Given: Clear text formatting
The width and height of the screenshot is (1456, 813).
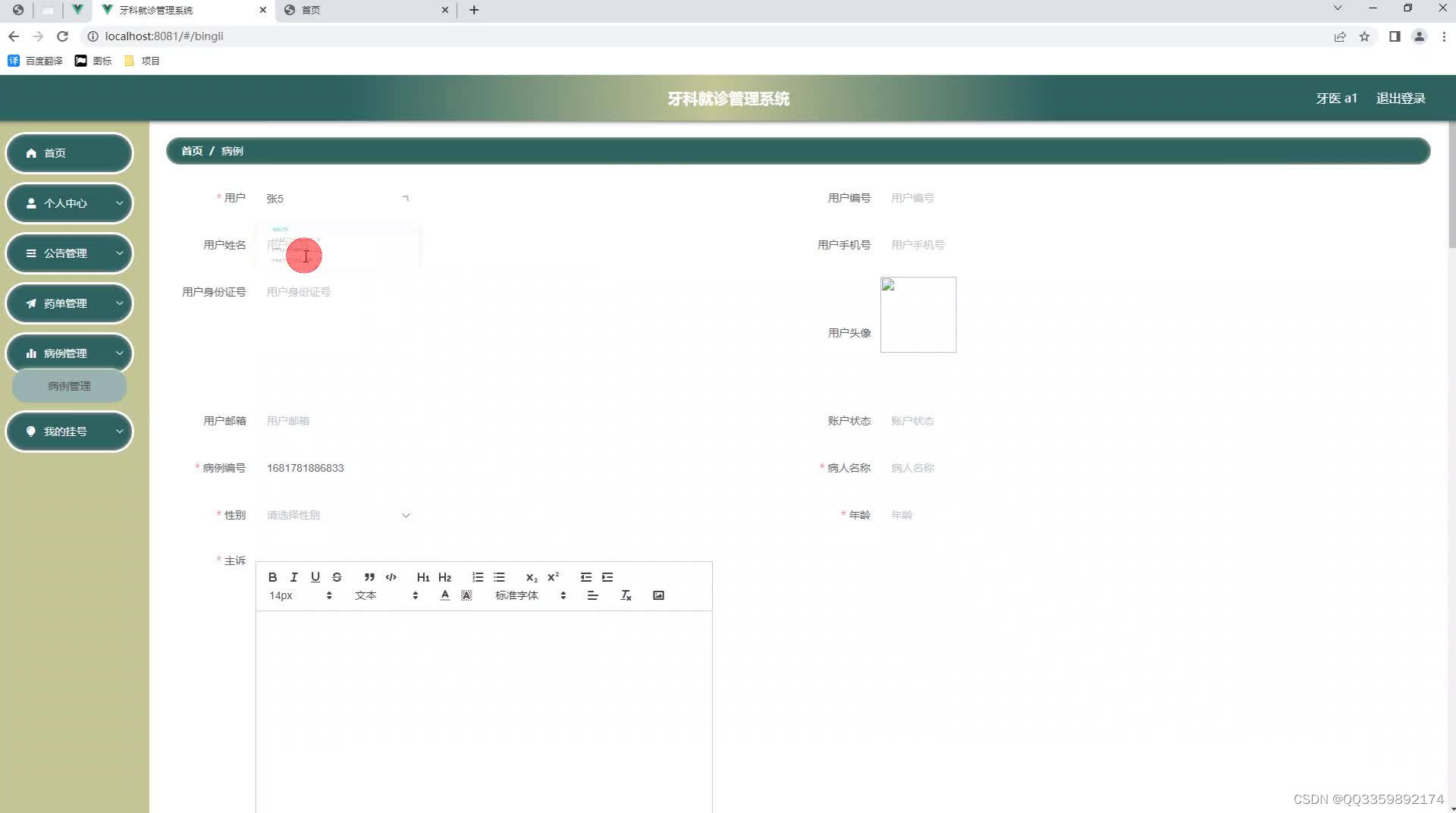Looking at the screenshot, I should tap(626, 595).
